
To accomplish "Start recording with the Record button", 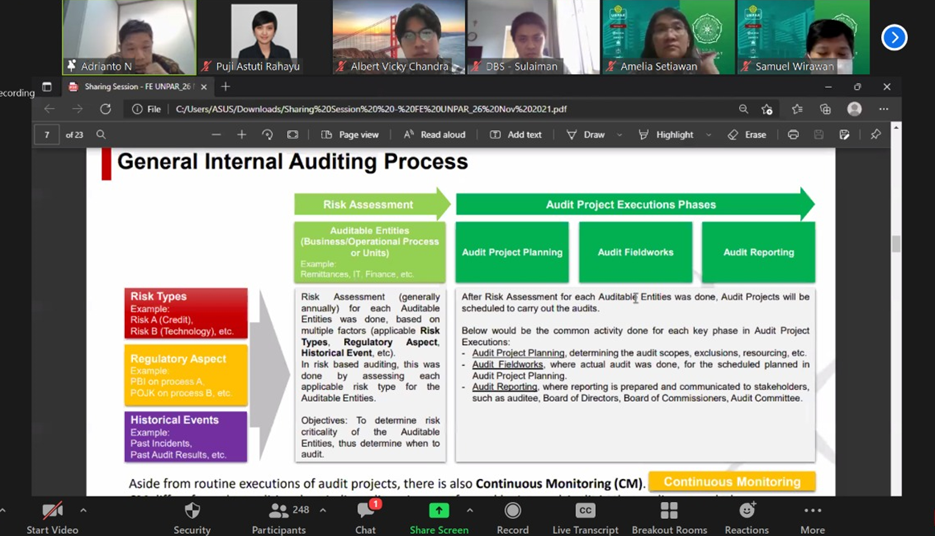I will coord(513,511).
